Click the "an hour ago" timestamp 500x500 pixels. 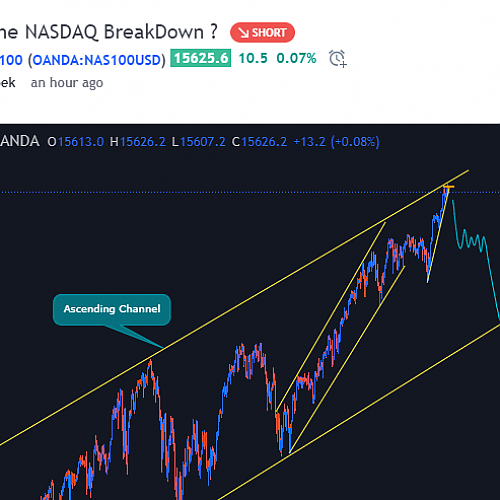coord(67,83)
